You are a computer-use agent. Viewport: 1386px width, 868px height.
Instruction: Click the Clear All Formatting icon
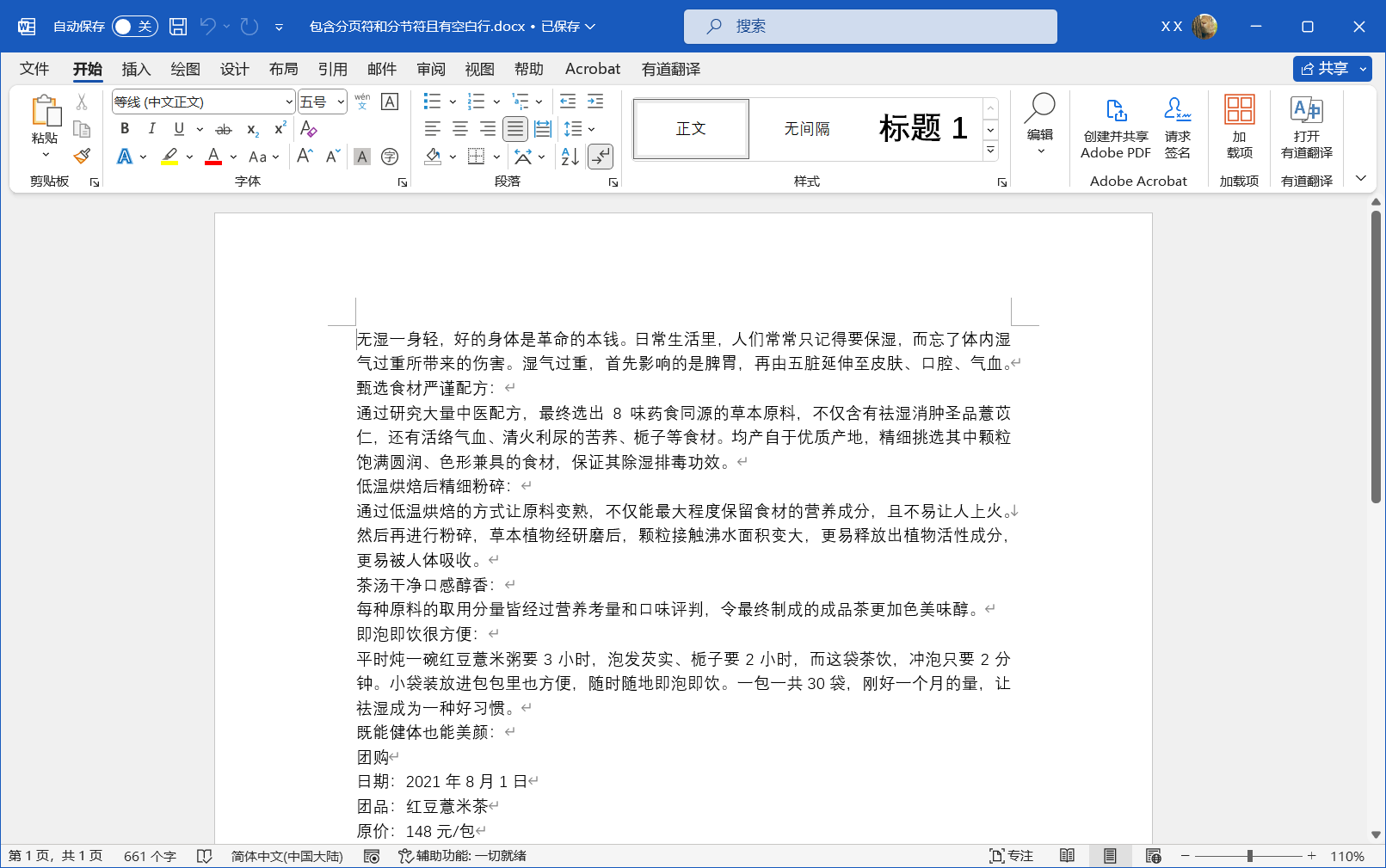(x=309, y=129)
